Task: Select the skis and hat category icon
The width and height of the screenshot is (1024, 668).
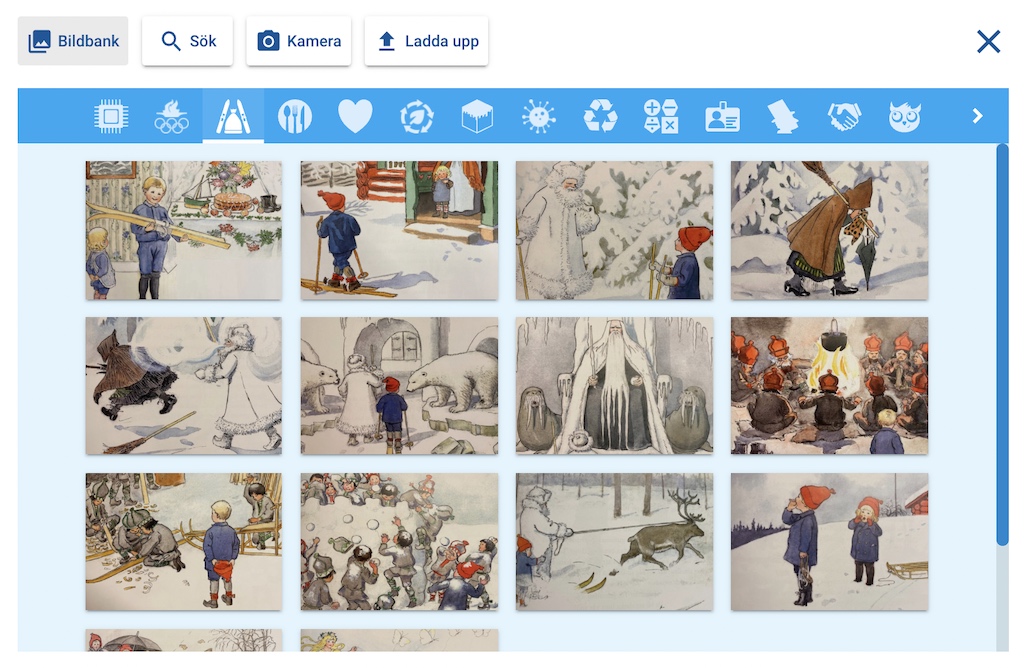Action: (x=233, y=116)
